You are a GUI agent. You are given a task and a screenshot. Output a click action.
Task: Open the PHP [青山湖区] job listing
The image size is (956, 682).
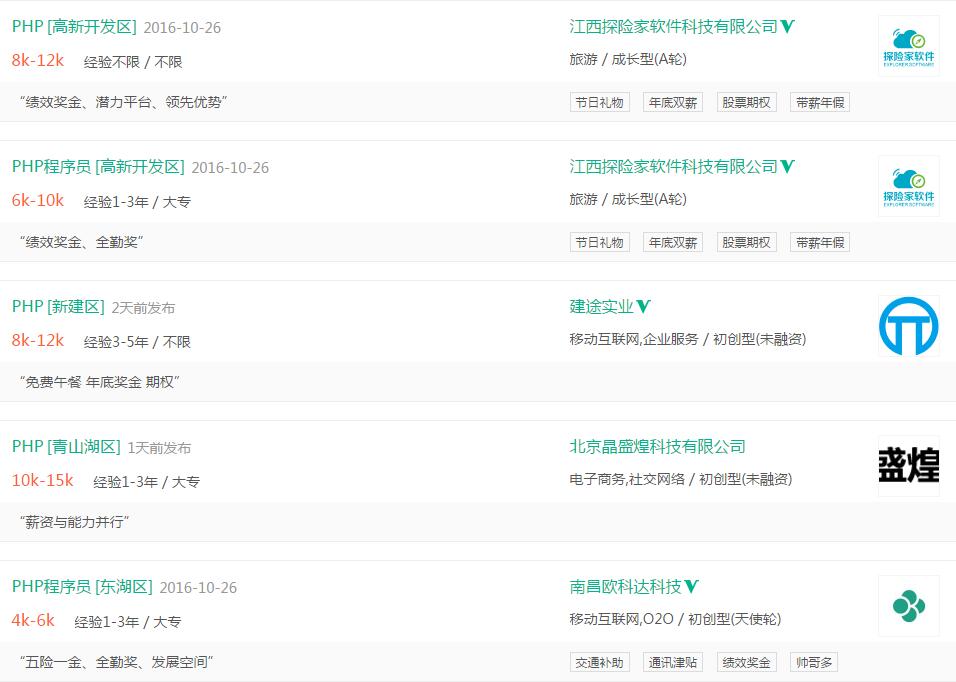66,447
